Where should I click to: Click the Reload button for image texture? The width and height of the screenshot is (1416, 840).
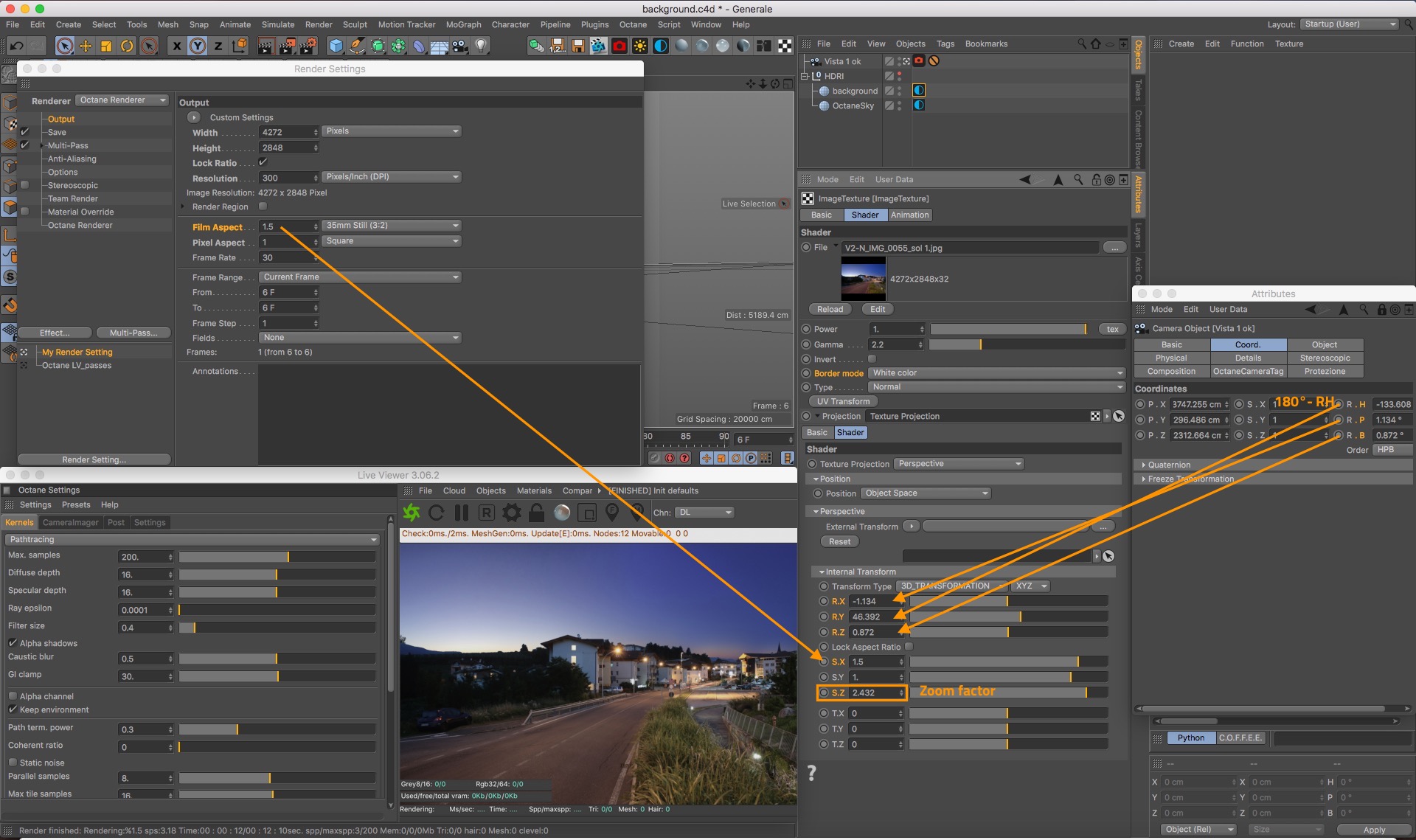830,309
